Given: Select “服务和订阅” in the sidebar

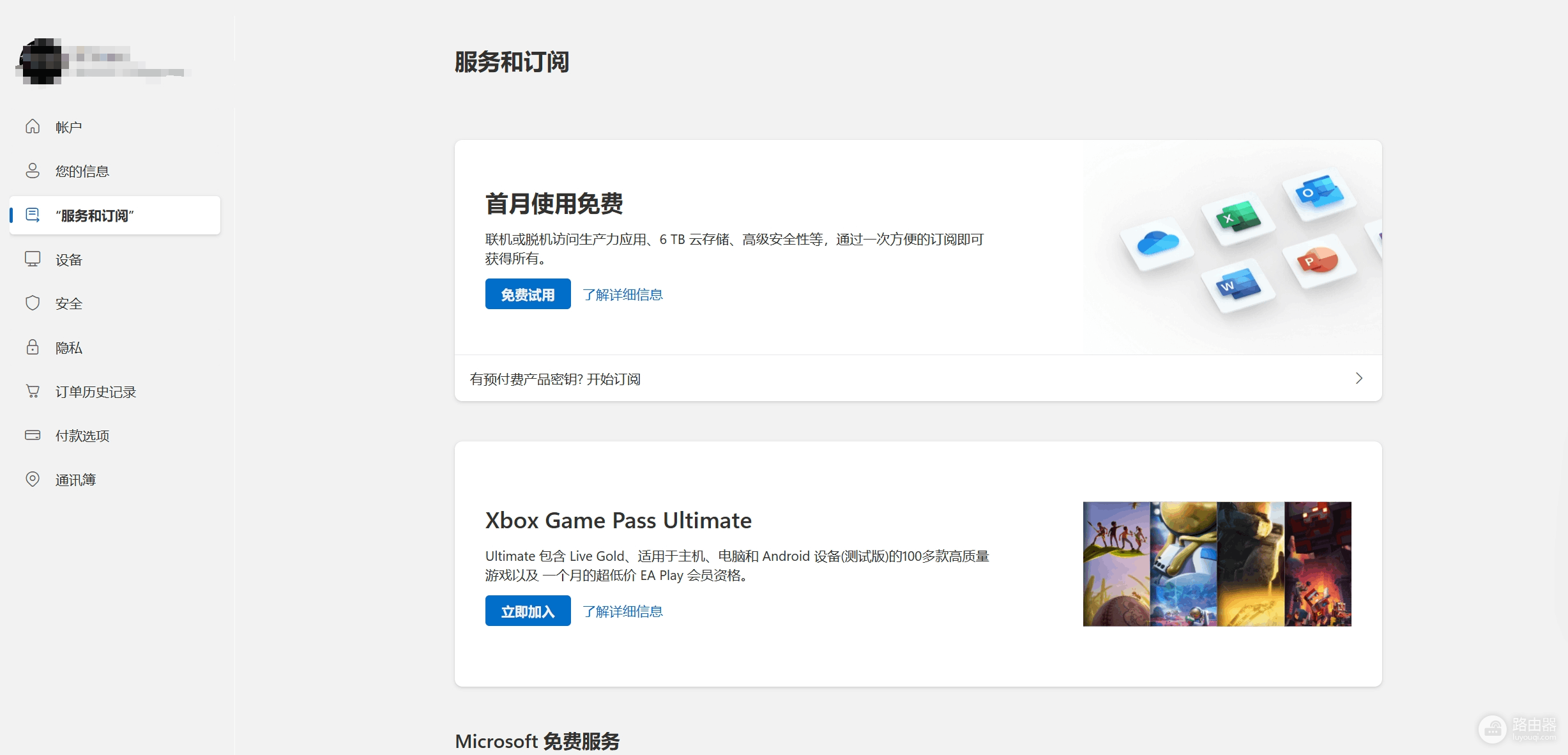Looking at the screenshot, I should point(115,215).
